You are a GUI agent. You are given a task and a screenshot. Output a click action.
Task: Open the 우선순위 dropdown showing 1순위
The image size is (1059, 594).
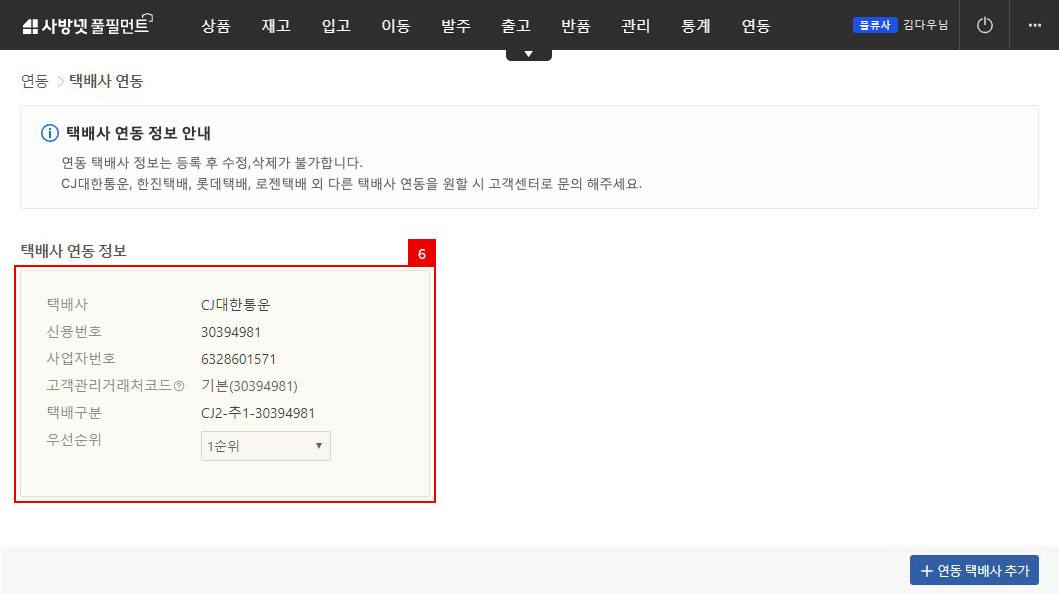point(265,446)
